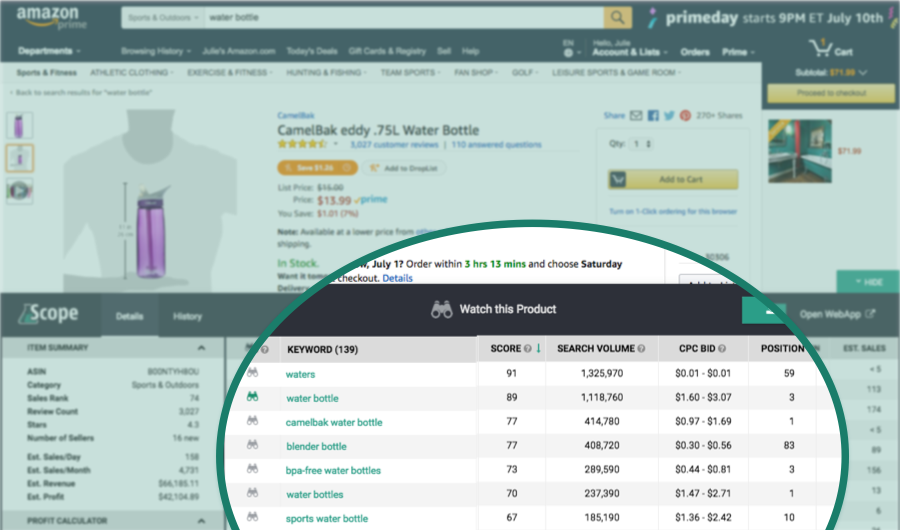
Task: Click the product star rating
Action: pos(302,144)
